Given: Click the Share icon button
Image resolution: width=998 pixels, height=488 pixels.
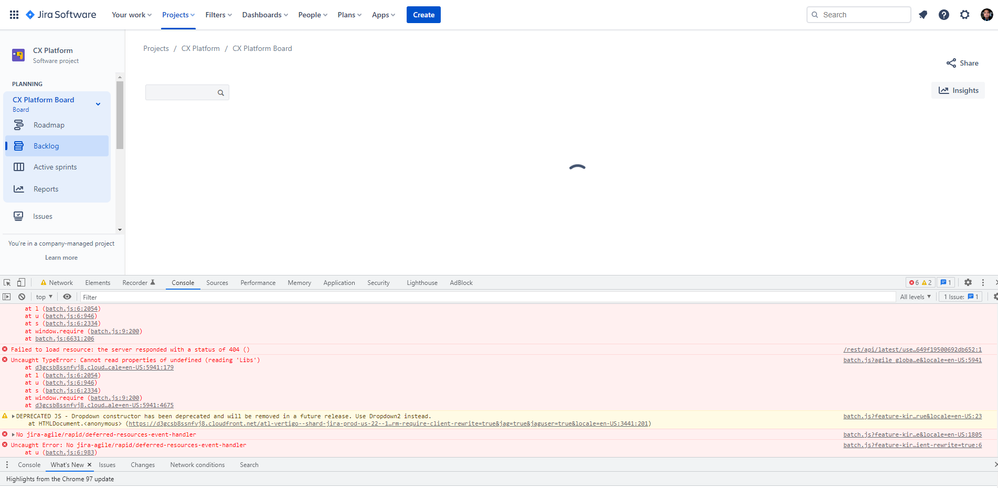Looking at the screenshot, I should point(951,63).
